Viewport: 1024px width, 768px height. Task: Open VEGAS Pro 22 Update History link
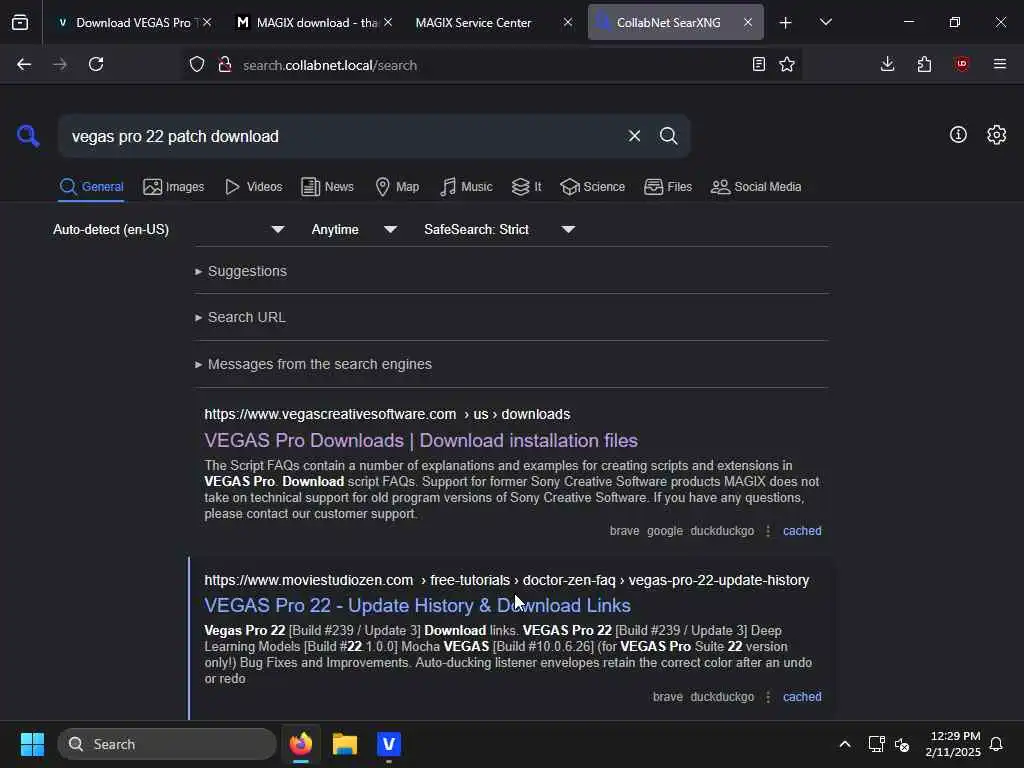(x=417, y=605)
